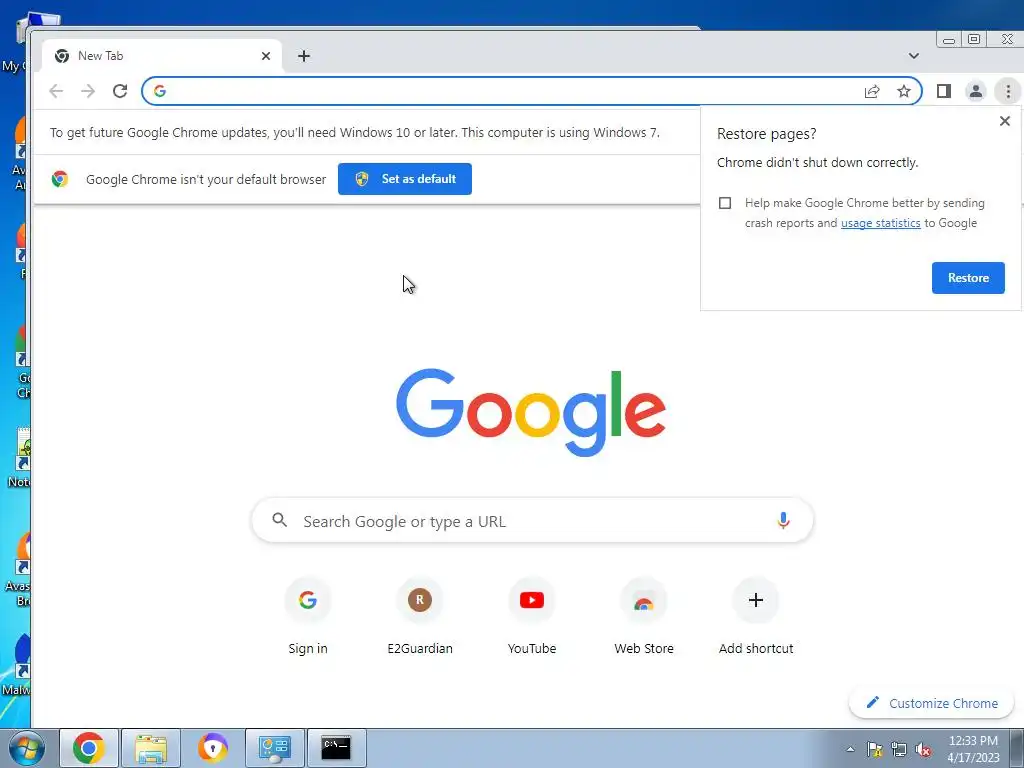Open the Sign in shortcut

coord(308,618)
